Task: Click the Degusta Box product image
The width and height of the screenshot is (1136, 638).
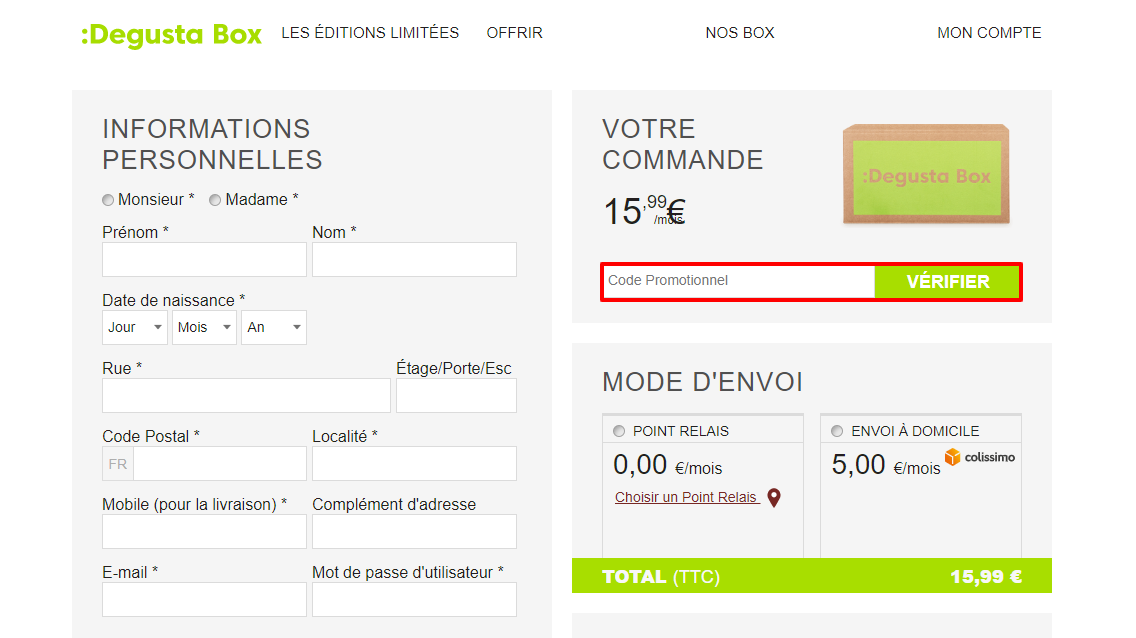Action: click(x=926, y=174)
